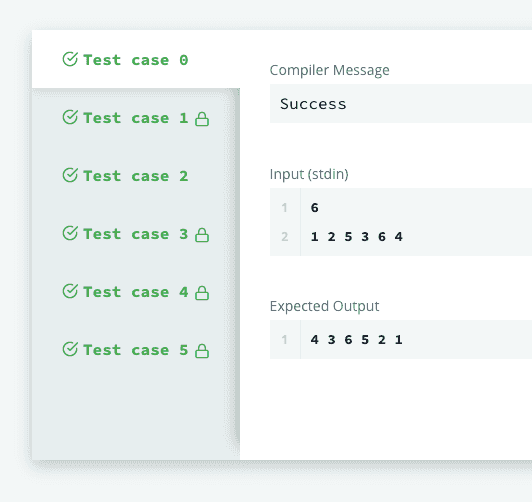View the Test case 5 tab

click(x=136, y=350)
